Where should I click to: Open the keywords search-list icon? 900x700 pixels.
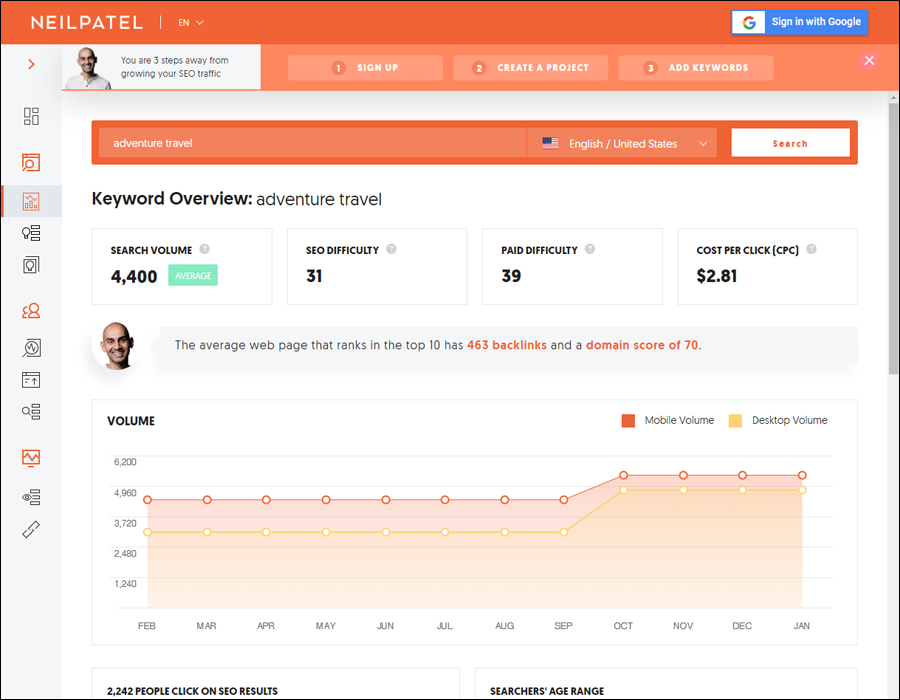coord(31,412)
